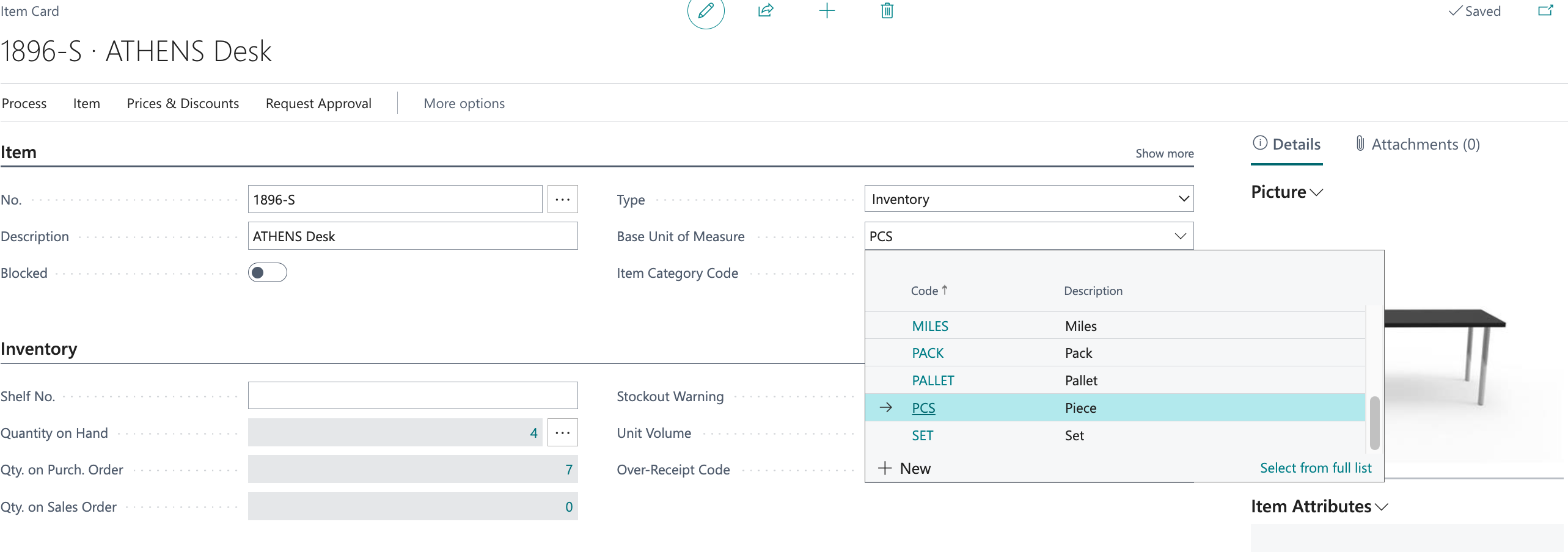Click the plus New option in dropdown list
The width and height of the screenshot is (1568, 552).
(x=904, y=468)
